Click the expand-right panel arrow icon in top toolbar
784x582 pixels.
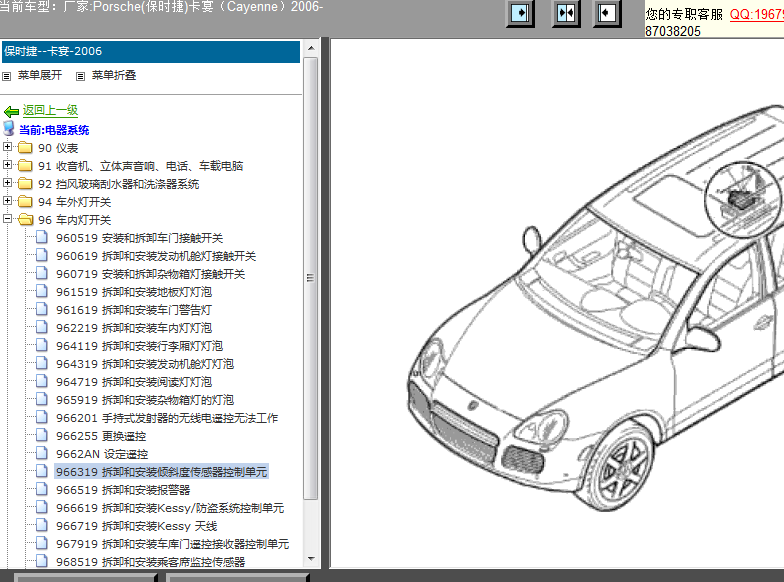(521, 13)
